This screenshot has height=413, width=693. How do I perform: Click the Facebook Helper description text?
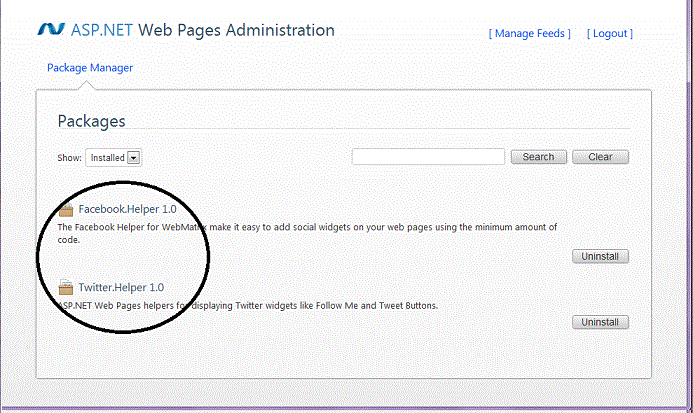(307, 233)
